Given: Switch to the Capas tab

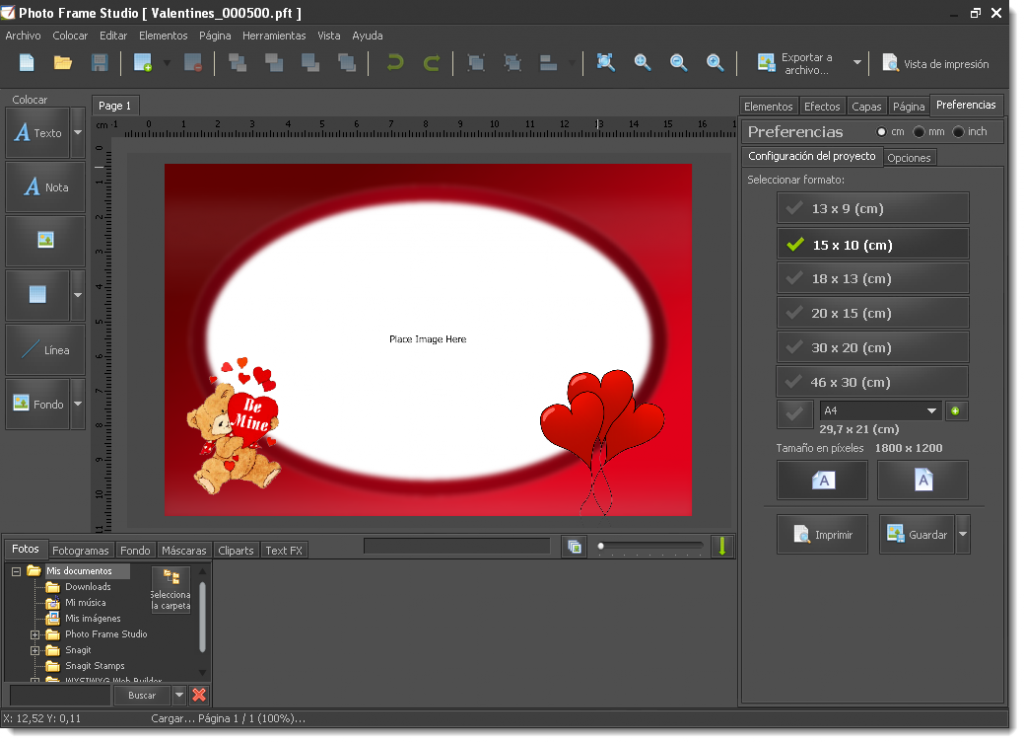Looking at the screenshot, I should click(x=866, y=106).
